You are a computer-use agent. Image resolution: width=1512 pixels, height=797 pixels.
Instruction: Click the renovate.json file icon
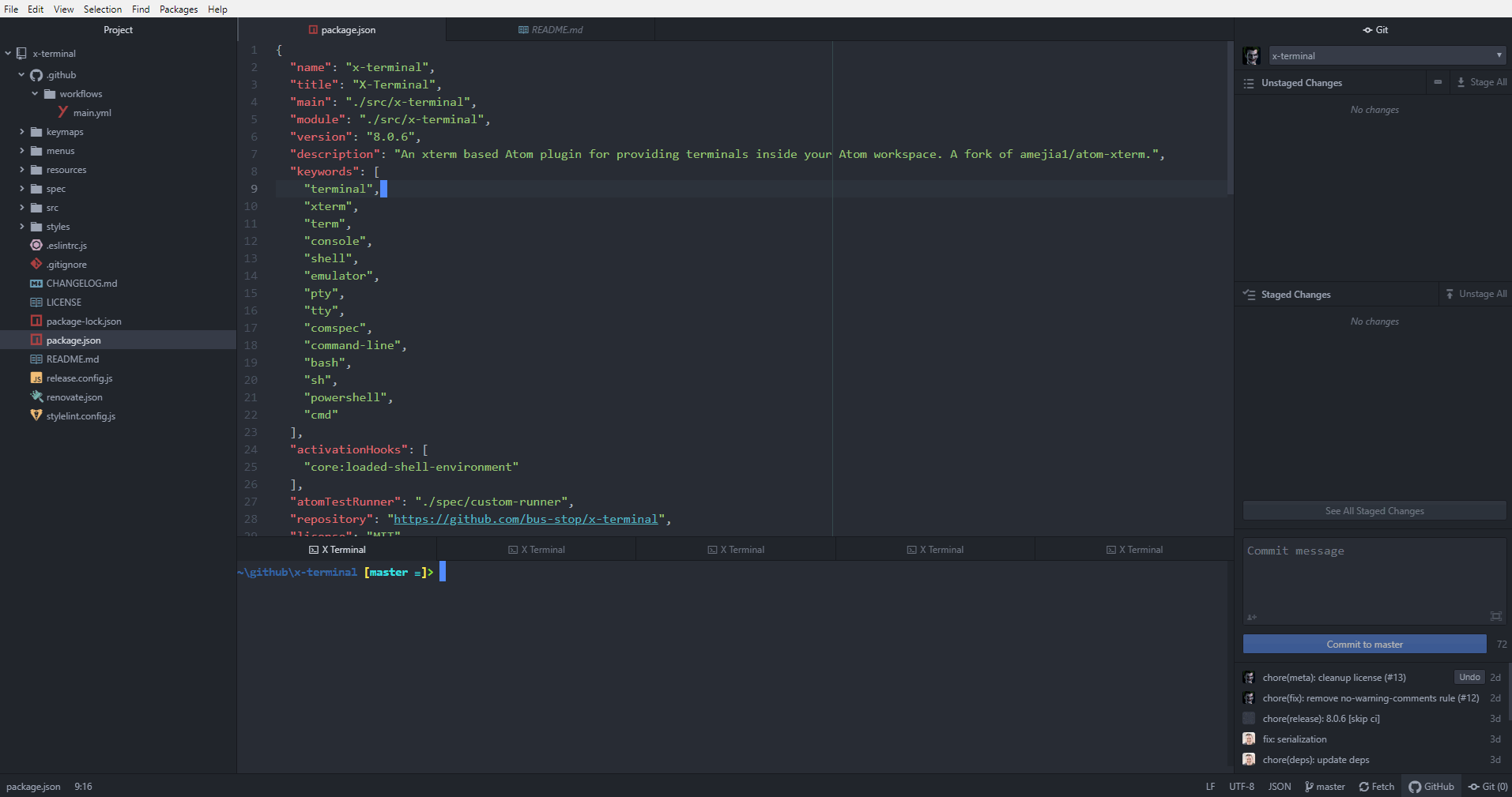pyautogui.click(x=36, y=397)
